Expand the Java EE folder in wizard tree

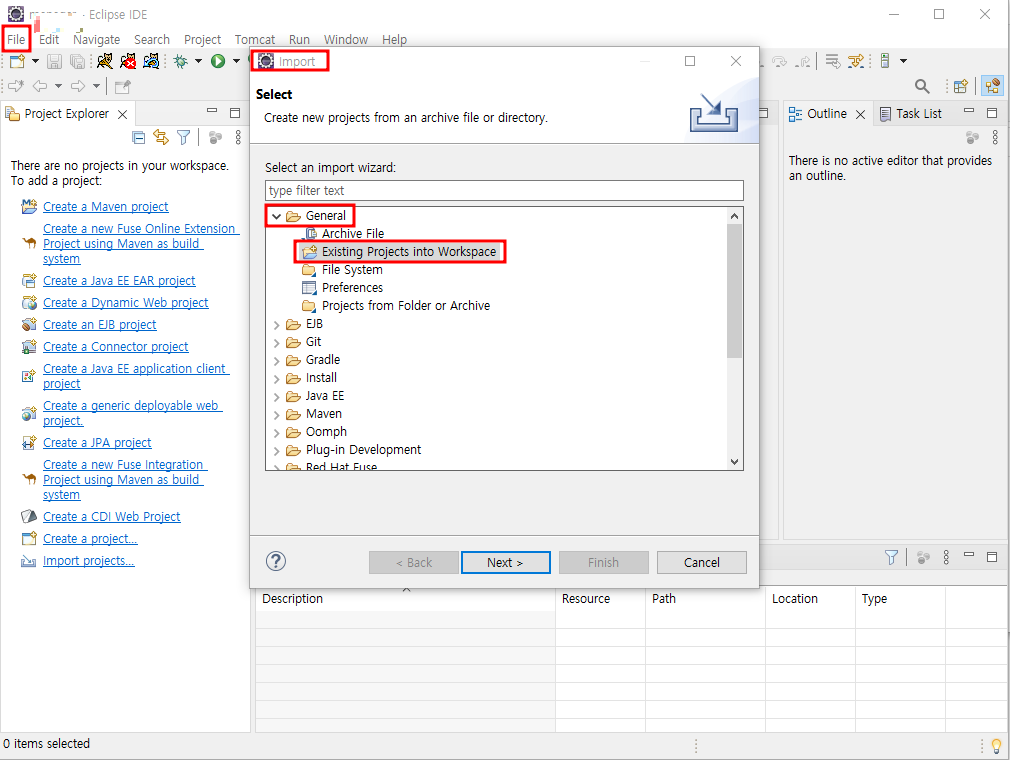pos(276,397)
